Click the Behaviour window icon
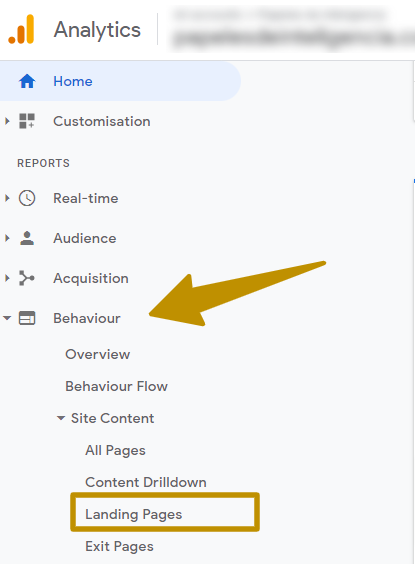Image resolution: width=415 pixels, height=564 pixels. coord(27,318)
